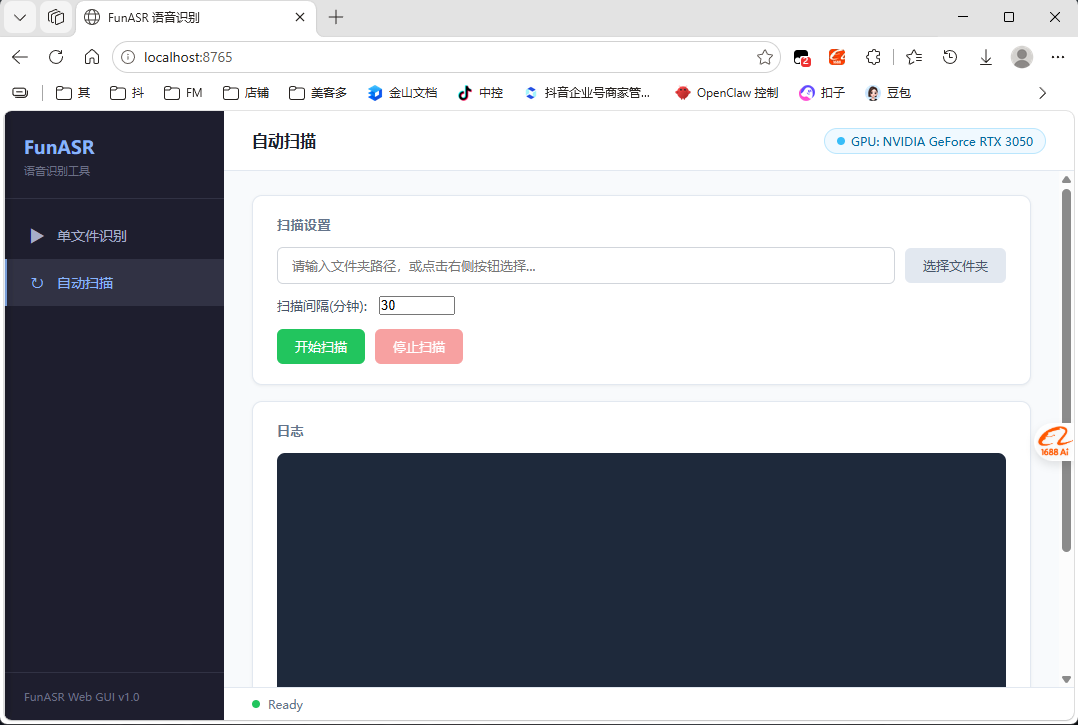Go back to the previous page
The image size is (1078, 725).
[20, 57]
